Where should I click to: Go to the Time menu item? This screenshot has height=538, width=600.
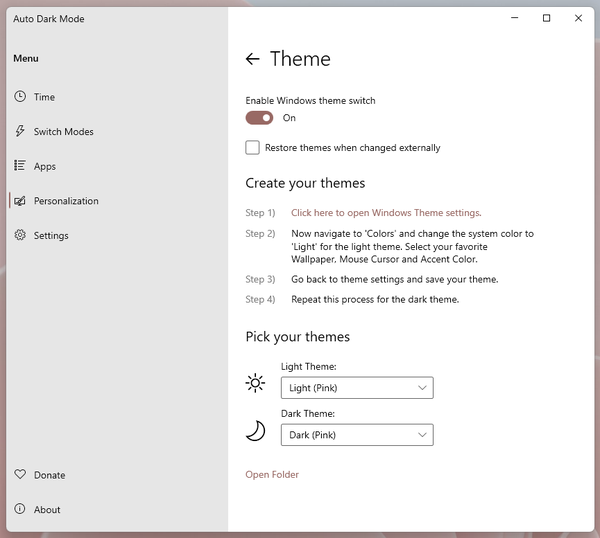[44, 97]
